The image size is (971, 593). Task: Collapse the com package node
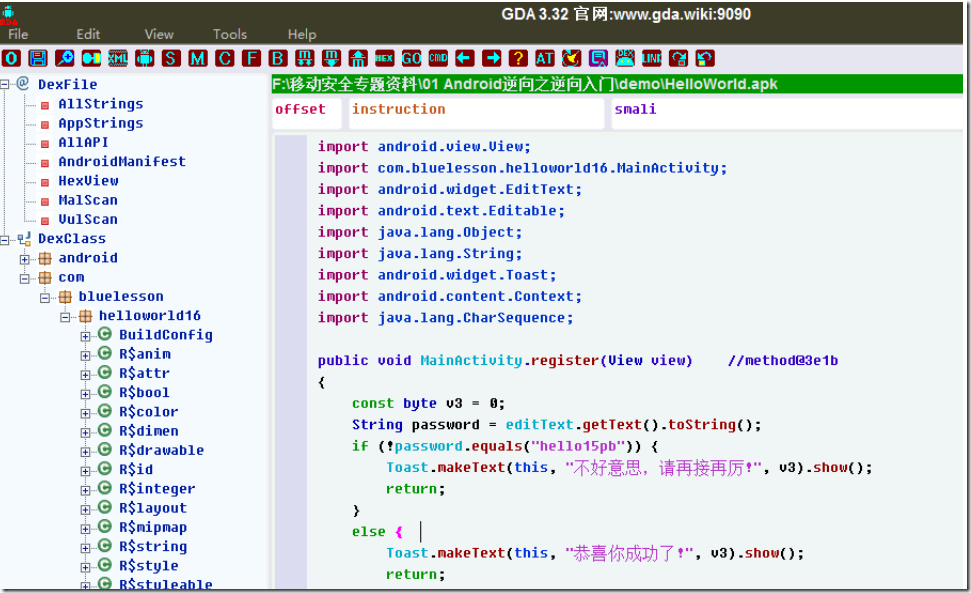(x=25, y=278)
